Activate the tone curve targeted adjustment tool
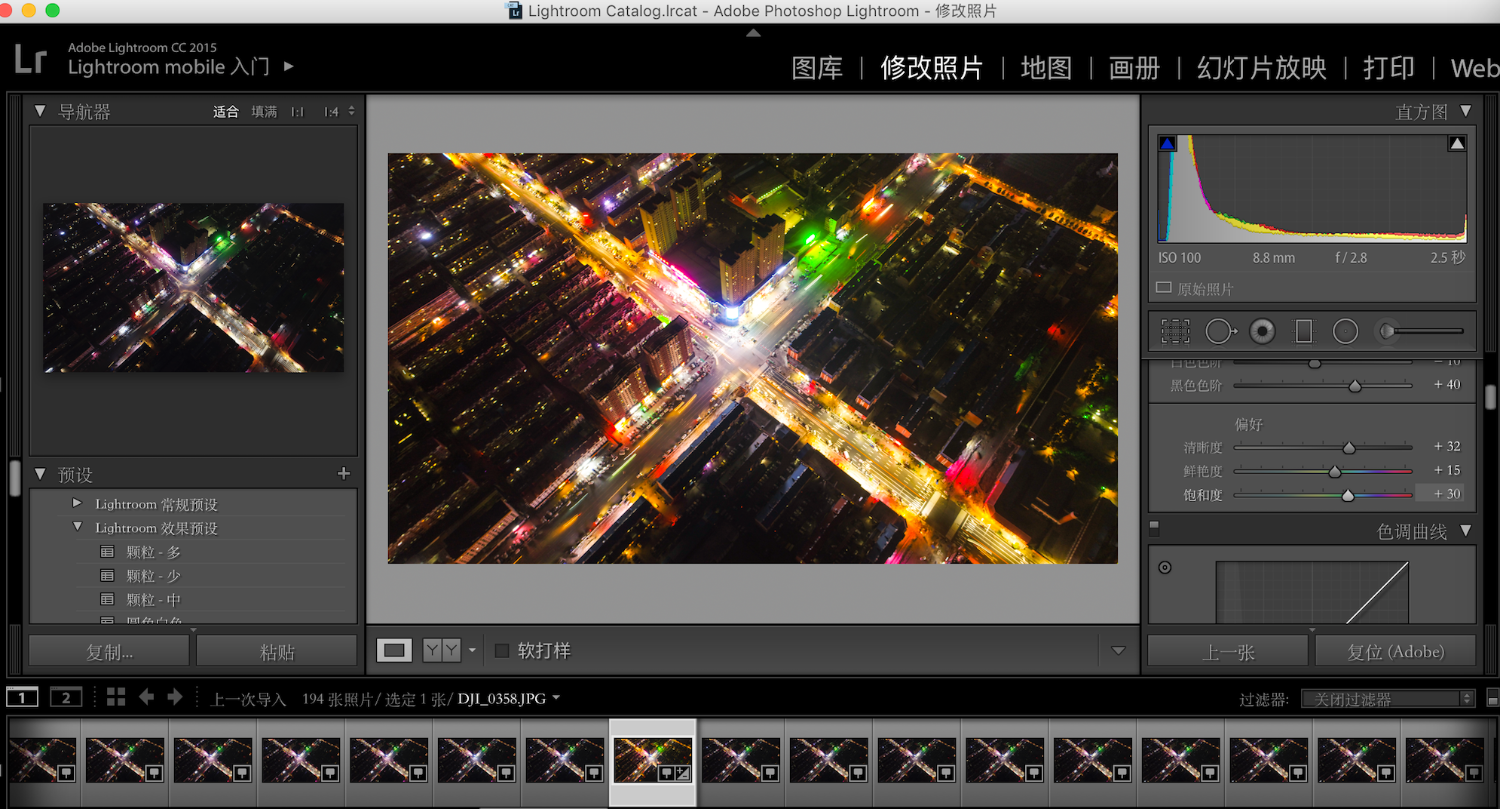This screenshot has height=809, width=1500. pos(1165,568)
